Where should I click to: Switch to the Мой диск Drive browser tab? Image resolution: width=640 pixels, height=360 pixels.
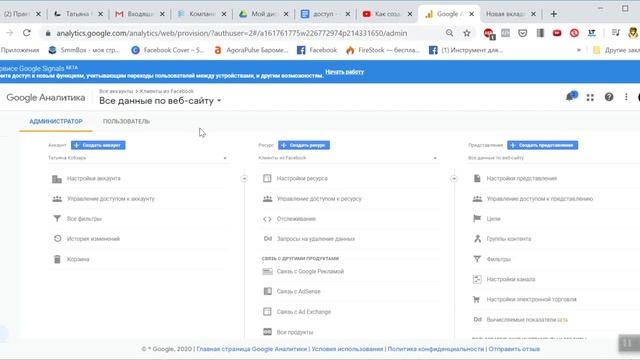pos(263,14)
